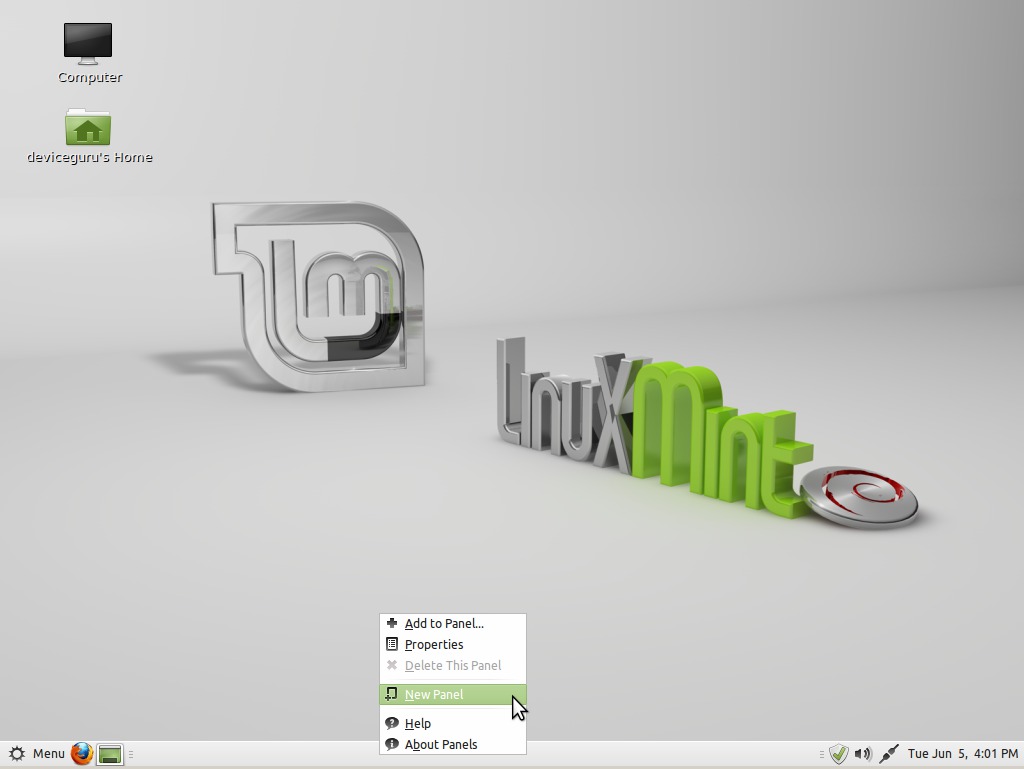Click the volume speaker tray icon
Screen dimensions: 1024x769
[863, 754]
